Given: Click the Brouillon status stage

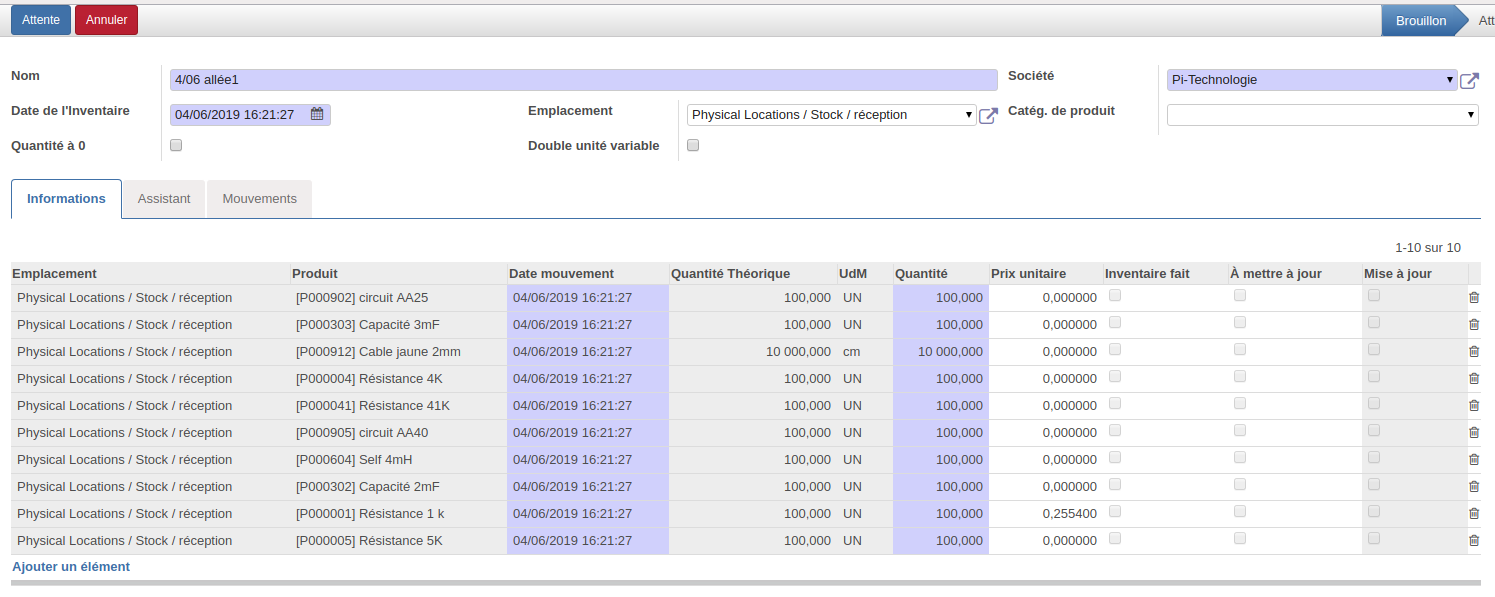Looking at the screenshot, I should click(x=1421, y=20).
